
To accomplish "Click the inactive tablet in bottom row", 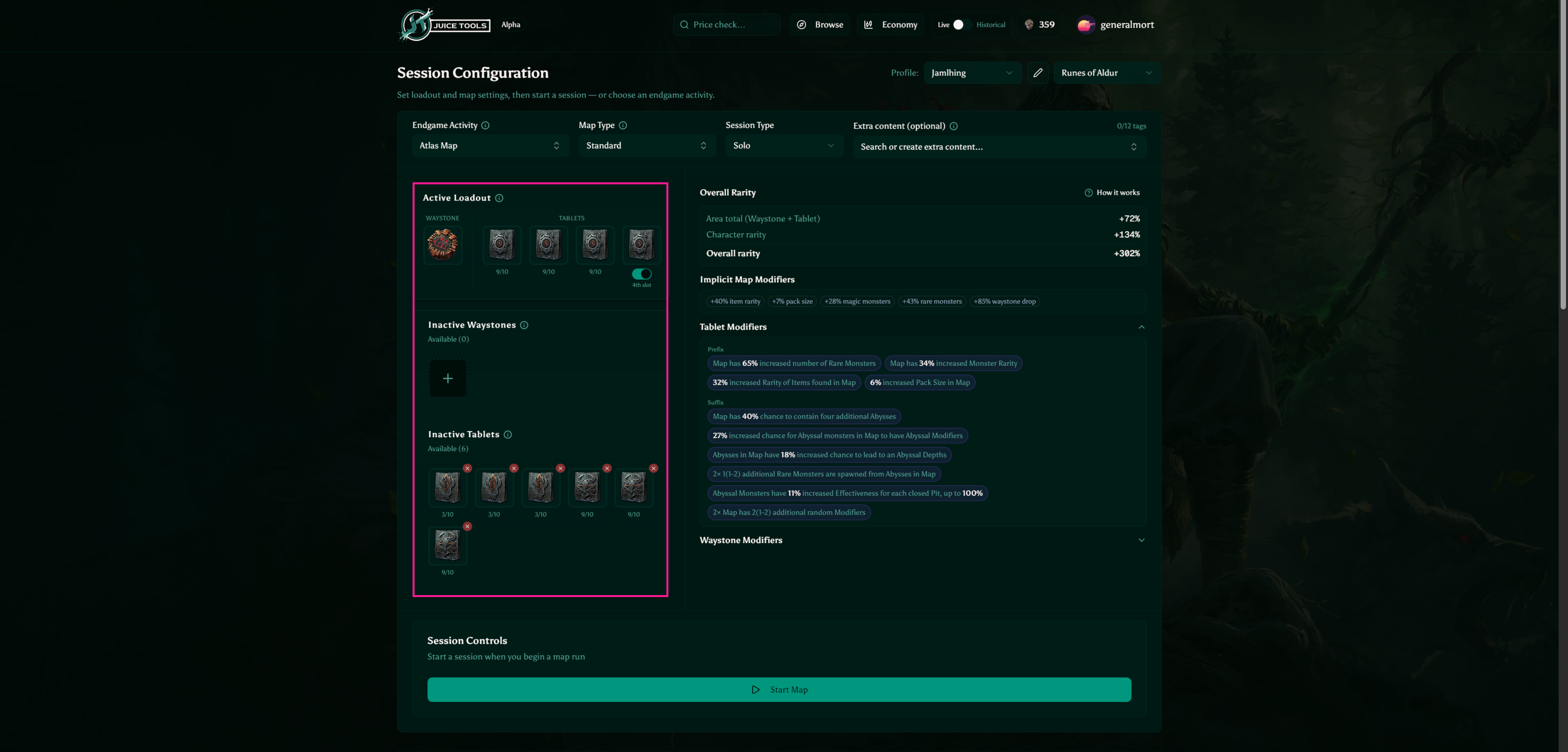I will point(447,545).
